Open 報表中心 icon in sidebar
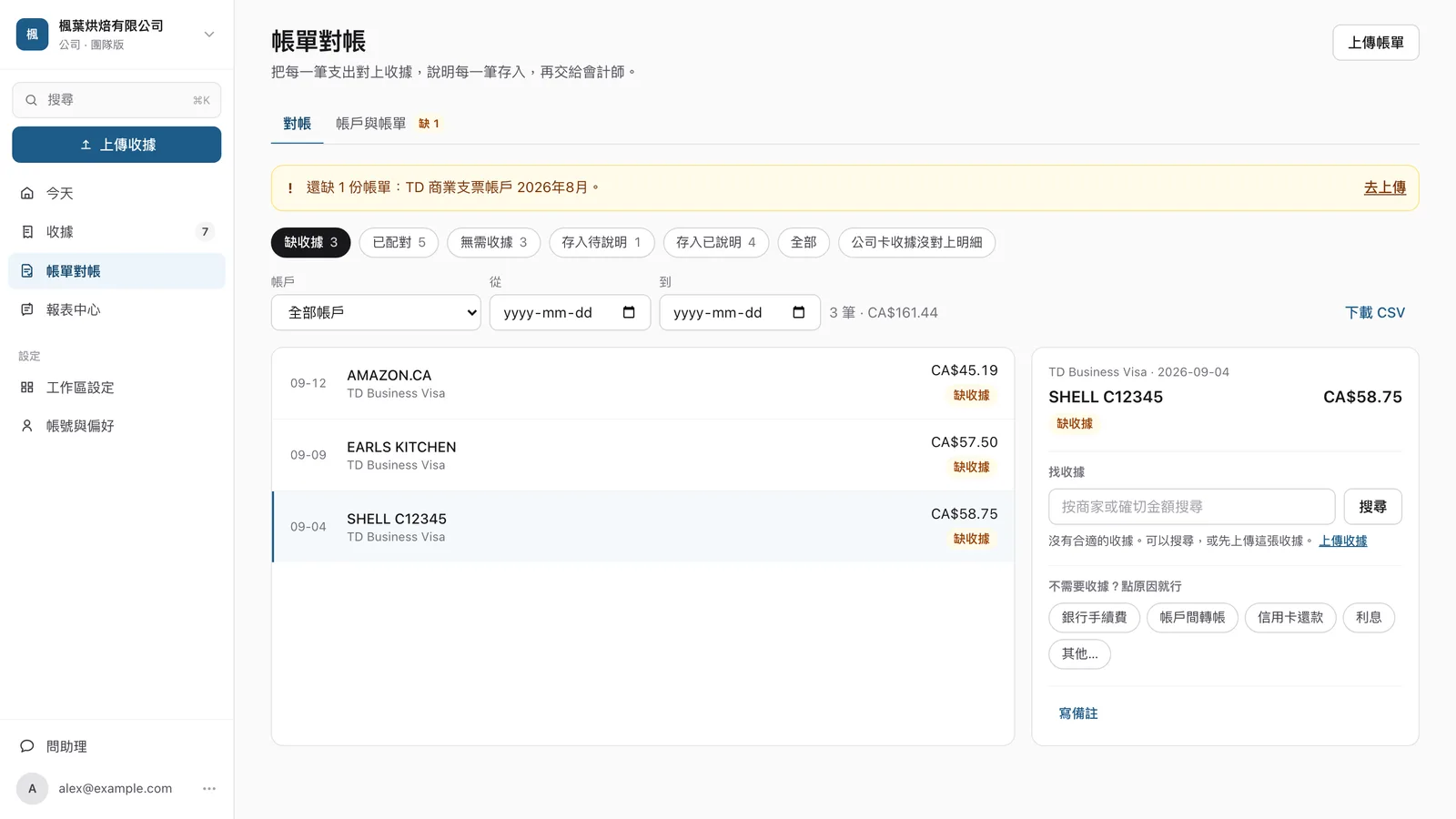 pos(27,309)
